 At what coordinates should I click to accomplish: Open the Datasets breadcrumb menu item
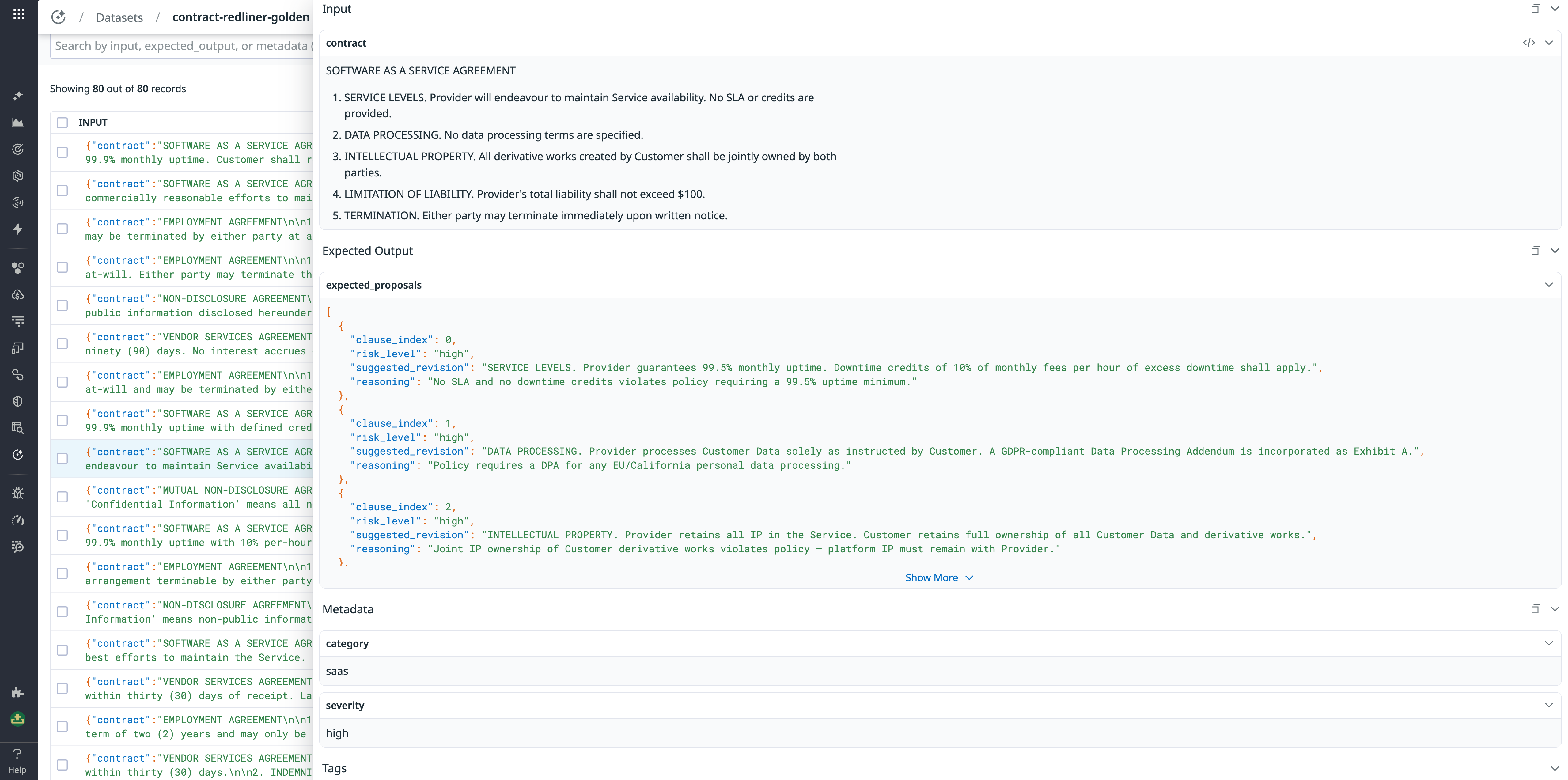[119, 17]
